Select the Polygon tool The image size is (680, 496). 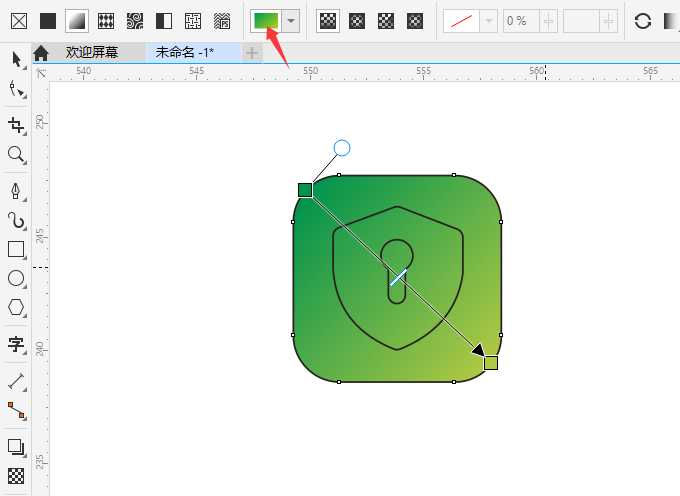[x=16, y=307]
